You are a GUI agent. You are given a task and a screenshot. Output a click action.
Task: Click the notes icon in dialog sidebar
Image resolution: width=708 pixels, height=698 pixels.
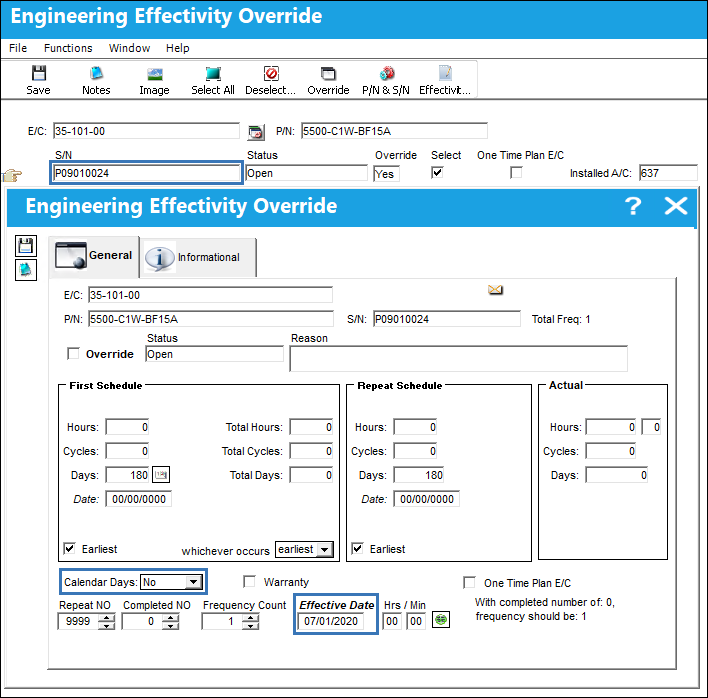coord(26,270)
